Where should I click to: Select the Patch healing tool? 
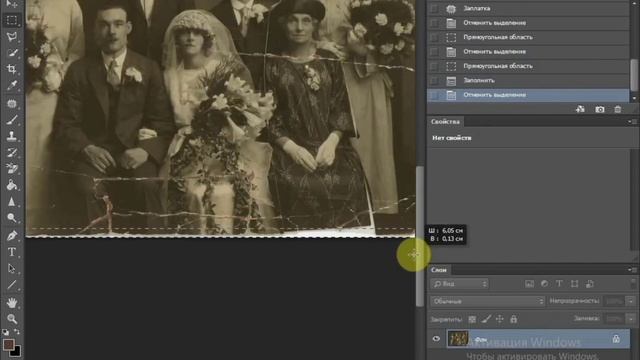tap(12, 103)
